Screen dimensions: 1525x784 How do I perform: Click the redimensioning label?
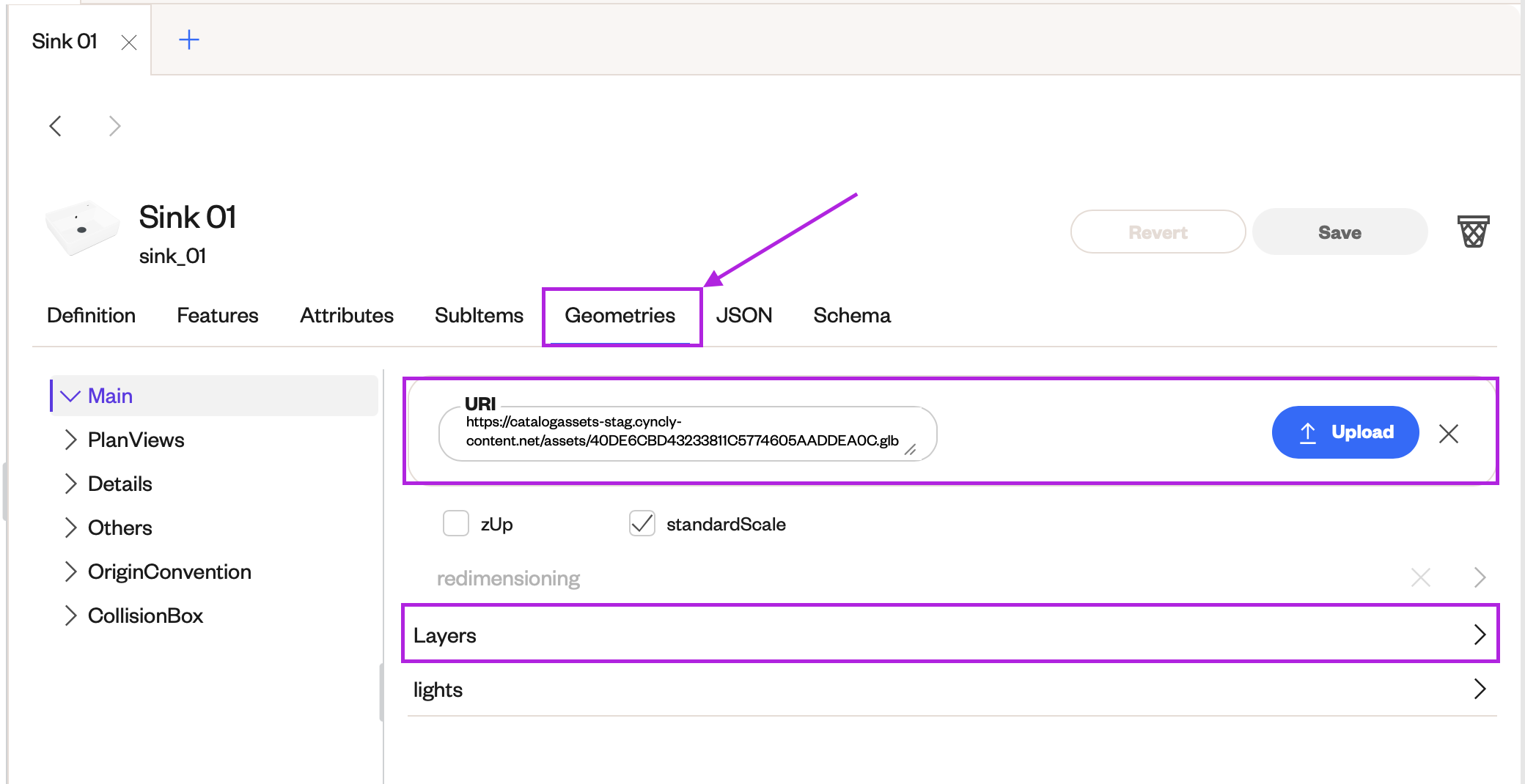coord(508,578)
